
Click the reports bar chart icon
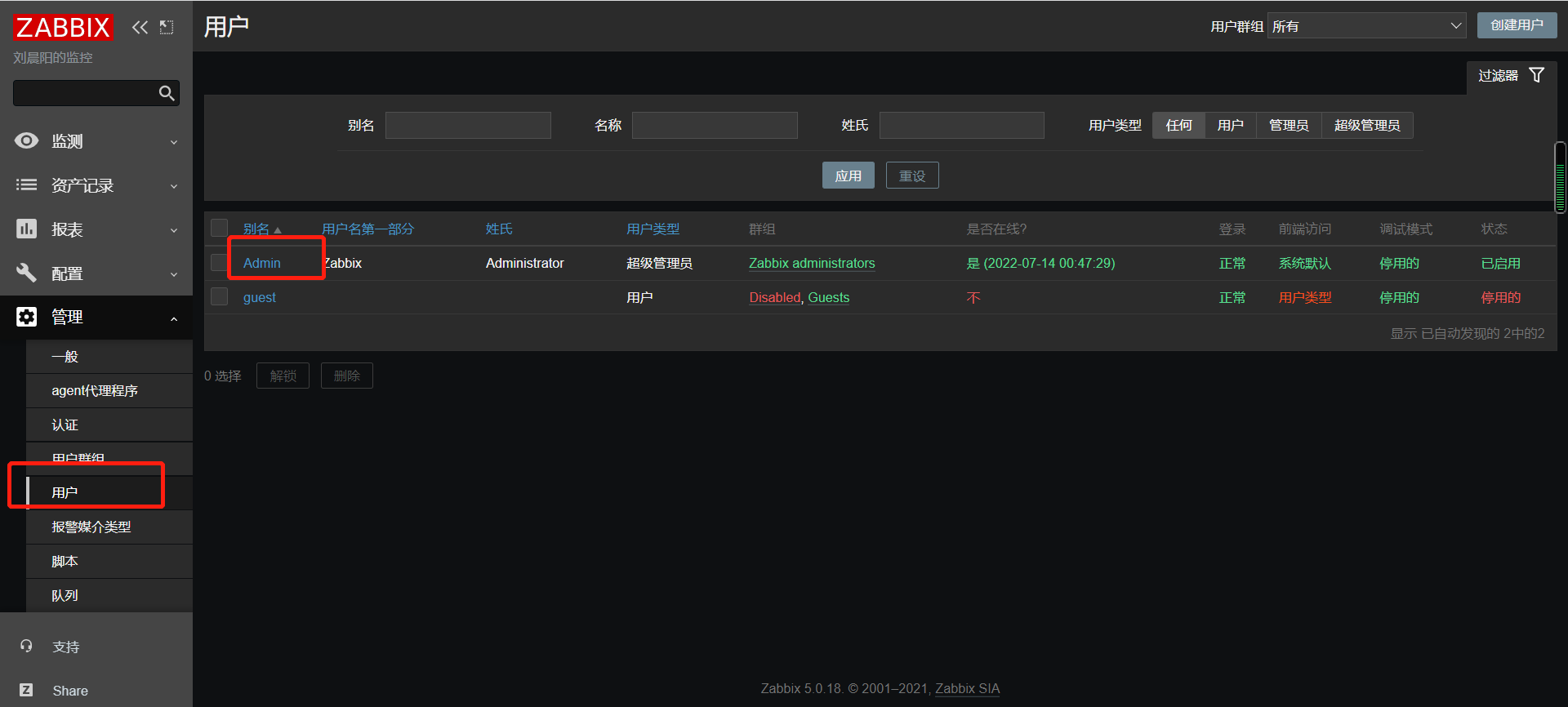click(26, 229)
